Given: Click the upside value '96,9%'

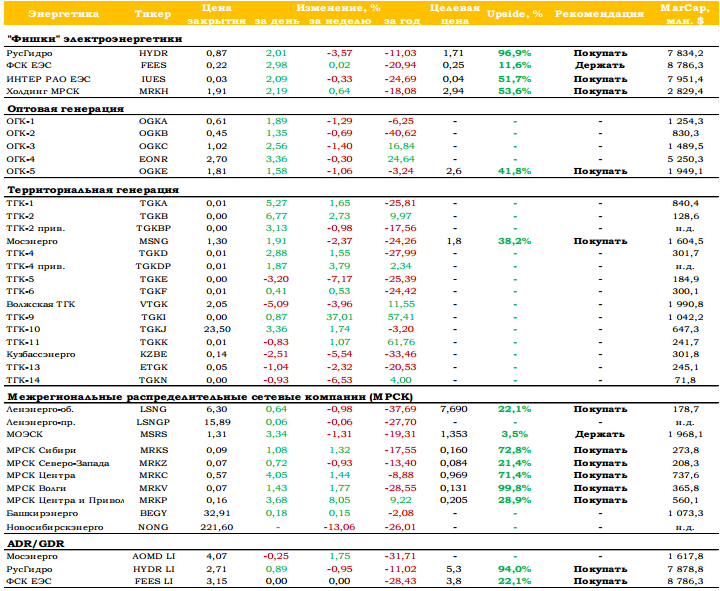Looking at the screenshot, I should point(515,53).
